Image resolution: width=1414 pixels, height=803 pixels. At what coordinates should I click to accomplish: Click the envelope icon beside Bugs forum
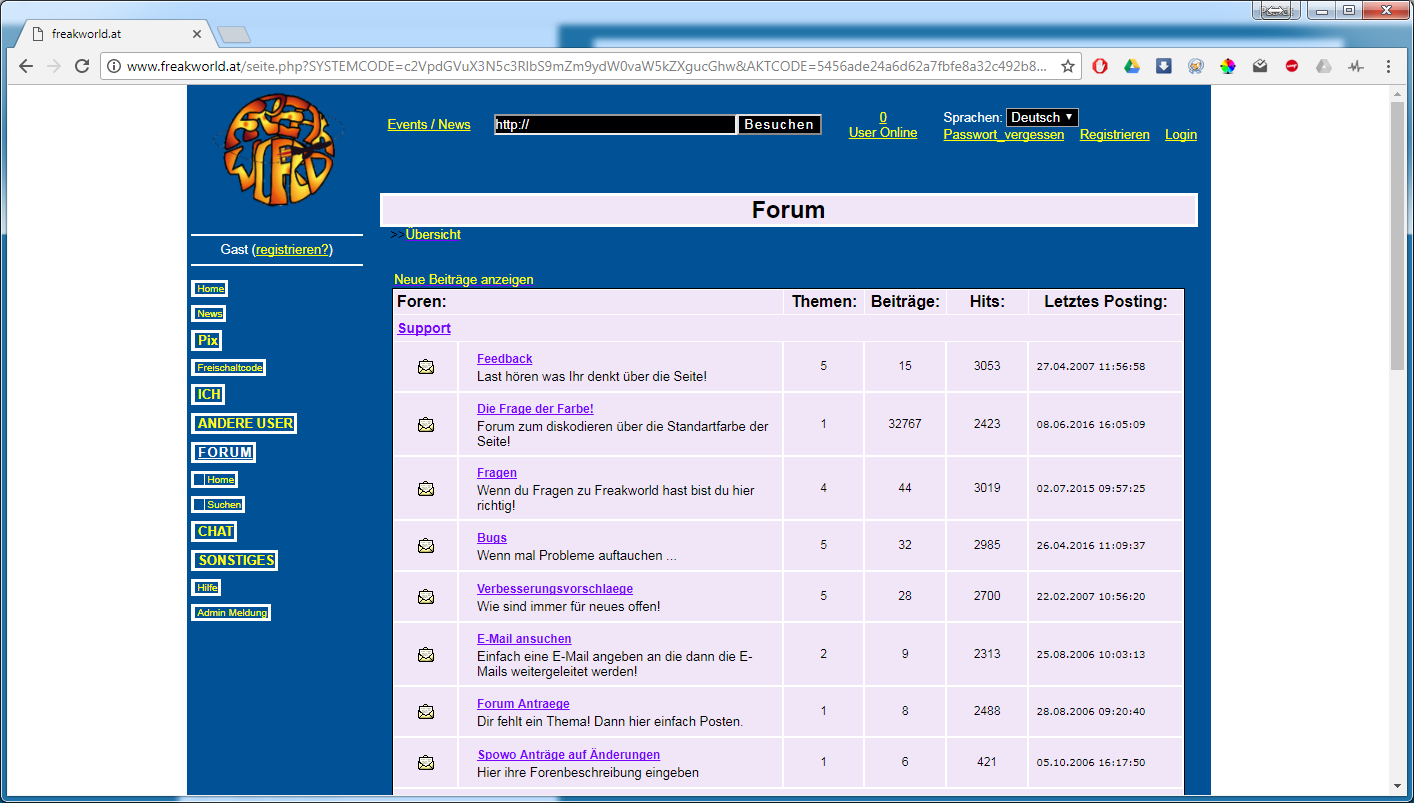tap(426, 546)
